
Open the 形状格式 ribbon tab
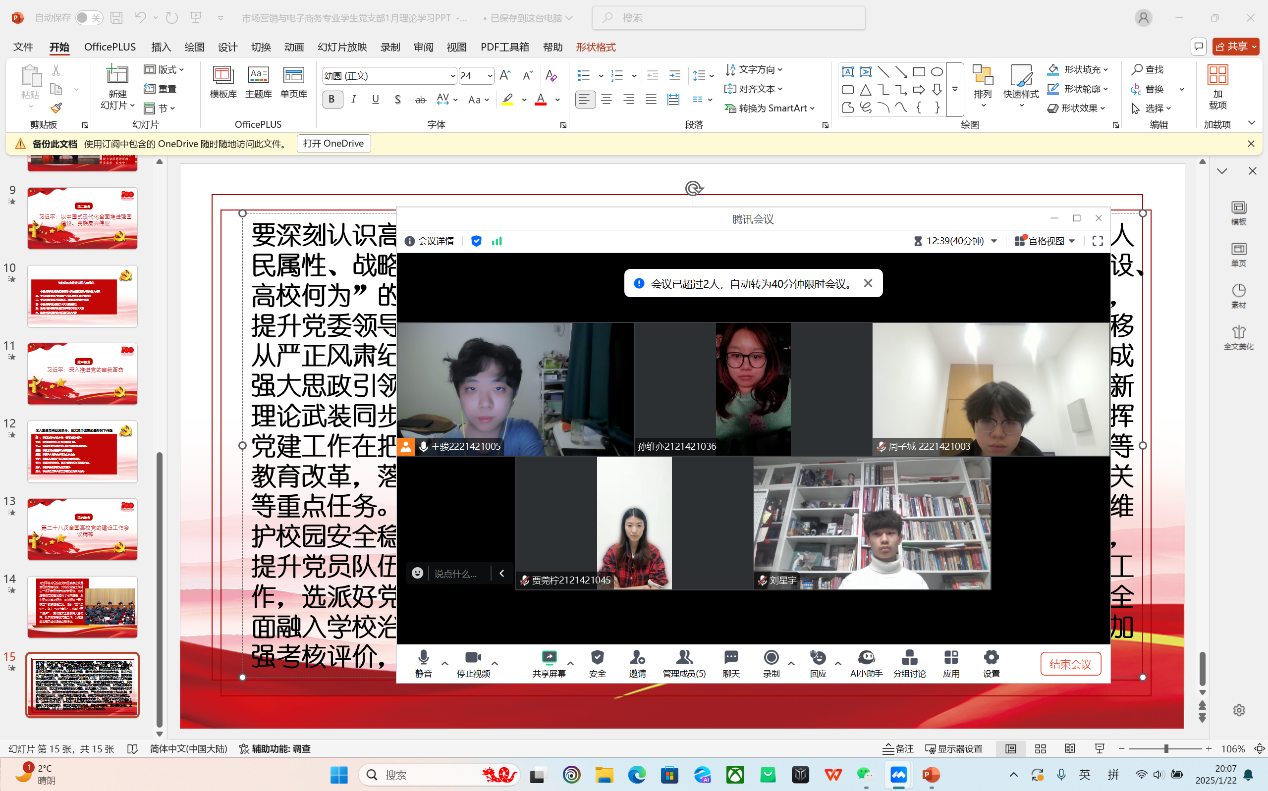tap(595, 47)
